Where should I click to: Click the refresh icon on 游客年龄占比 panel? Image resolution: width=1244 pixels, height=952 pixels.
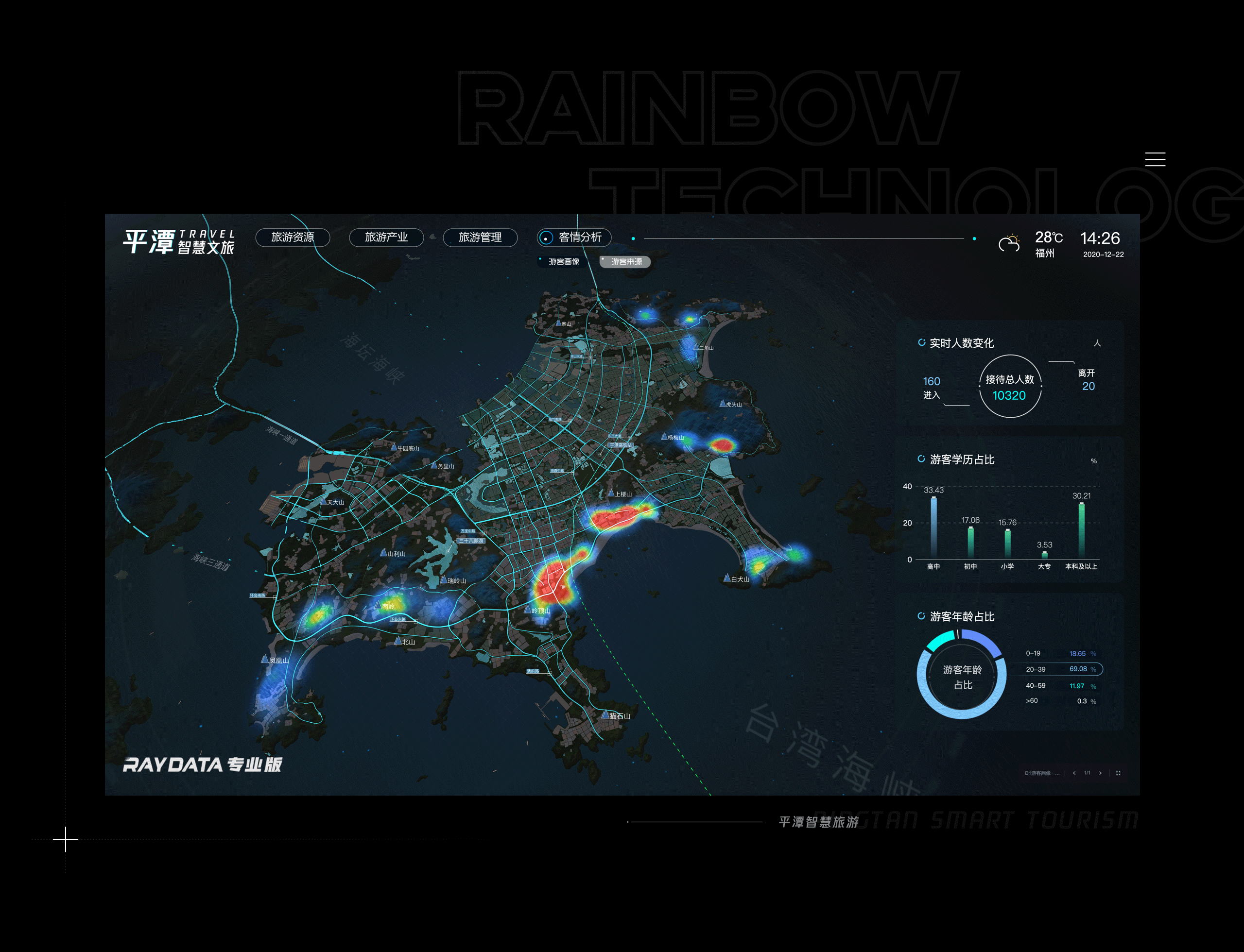922,617
